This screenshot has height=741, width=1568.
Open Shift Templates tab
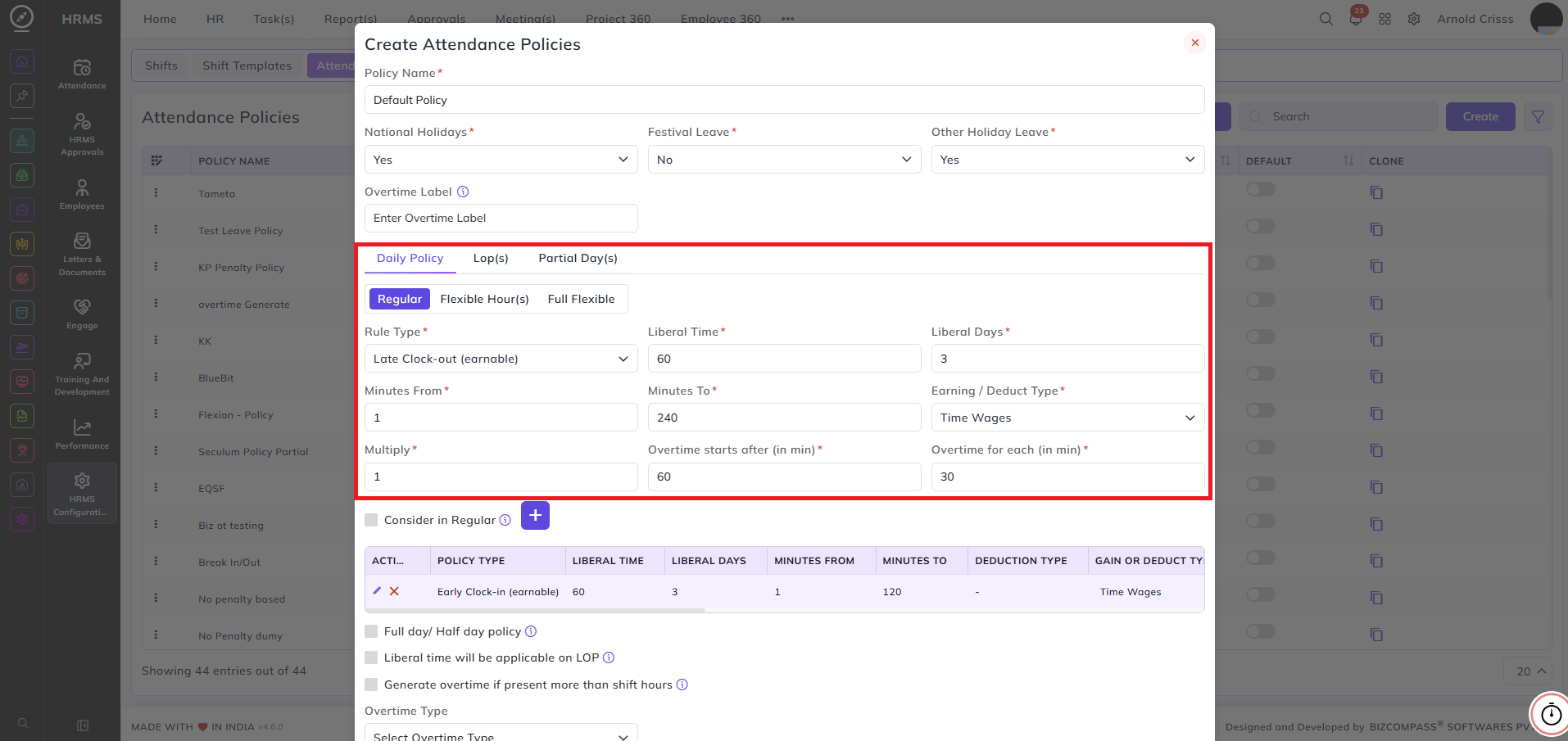pyautogui.click(x=247, y=66)
